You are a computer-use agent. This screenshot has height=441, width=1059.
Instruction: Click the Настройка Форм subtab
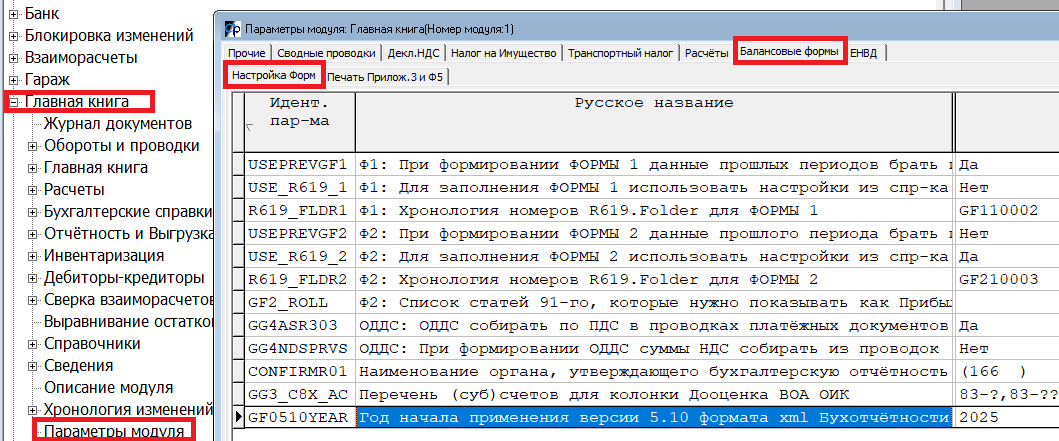[274, 75]
